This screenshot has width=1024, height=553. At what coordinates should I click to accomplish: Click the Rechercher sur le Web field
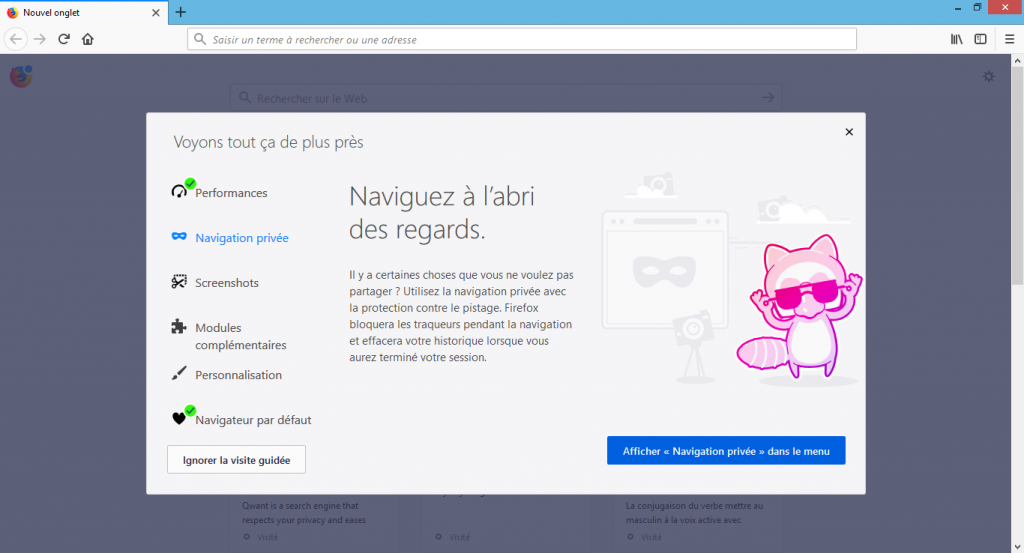click(505, 98)
